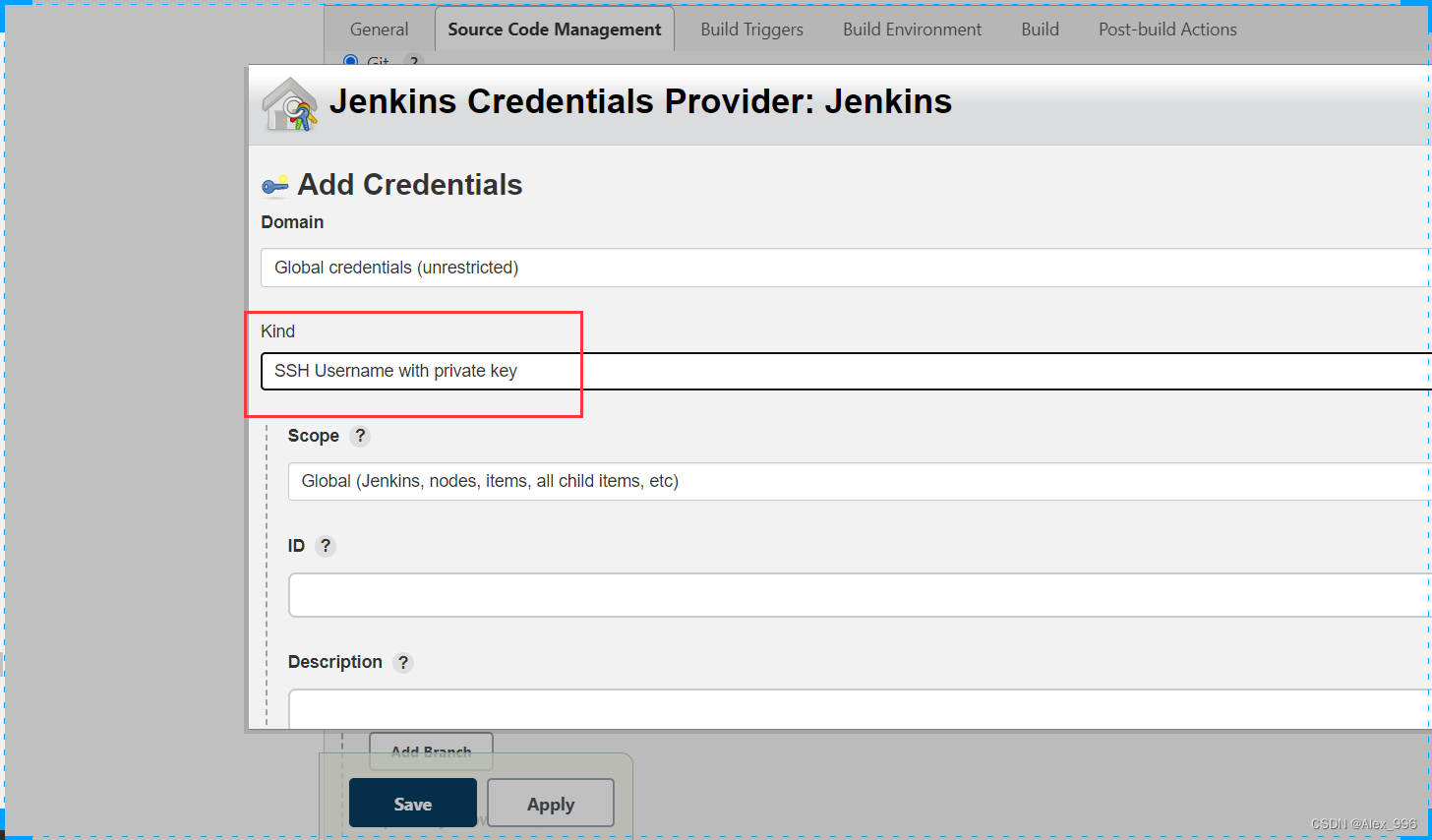Focus the Description input field
The height and width of the screenshot is (840, 1432).
pos(860,708)
